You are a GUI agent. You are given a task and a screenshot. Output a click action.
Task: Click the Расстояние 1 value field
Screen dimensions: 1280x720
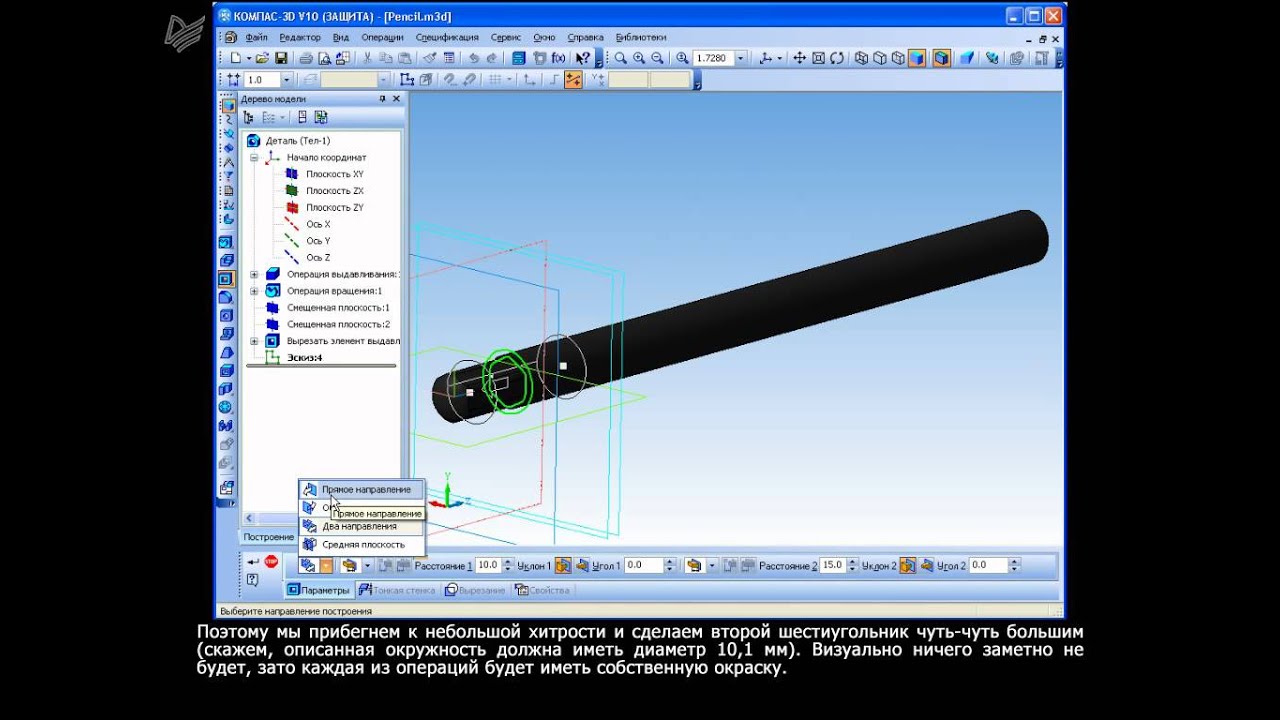point(489,565)
